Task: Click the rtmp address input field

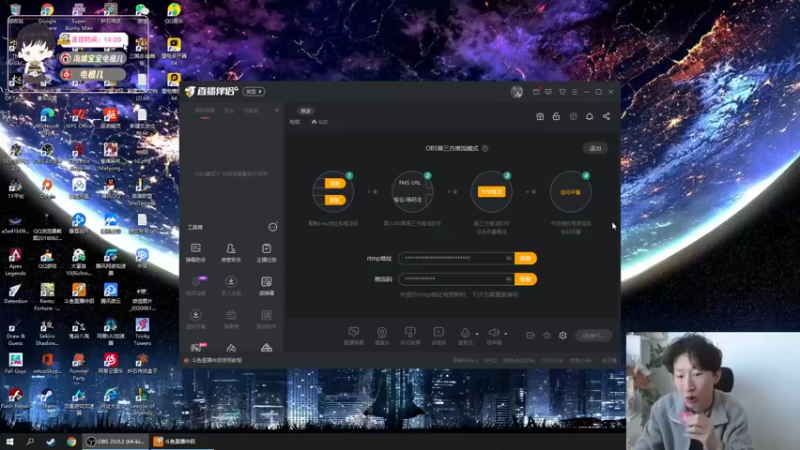Action: (456, 258)
